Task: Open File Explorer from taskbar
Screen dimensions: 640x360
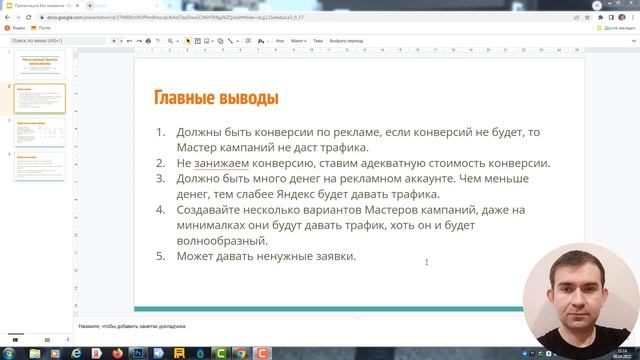Action: (x=35, y=353)
